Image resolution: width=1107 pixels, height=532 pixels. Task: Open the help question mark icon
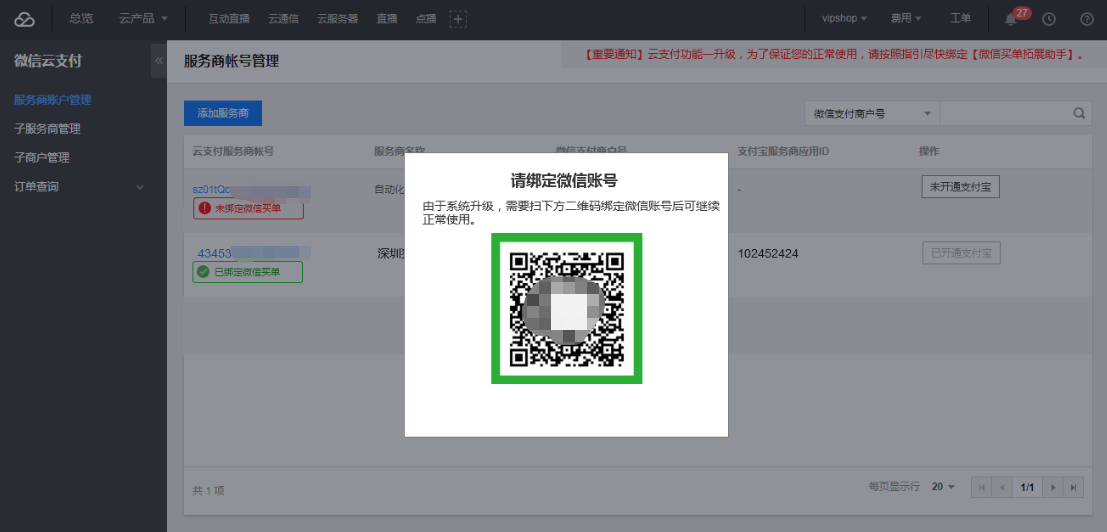coord(1087,19)
